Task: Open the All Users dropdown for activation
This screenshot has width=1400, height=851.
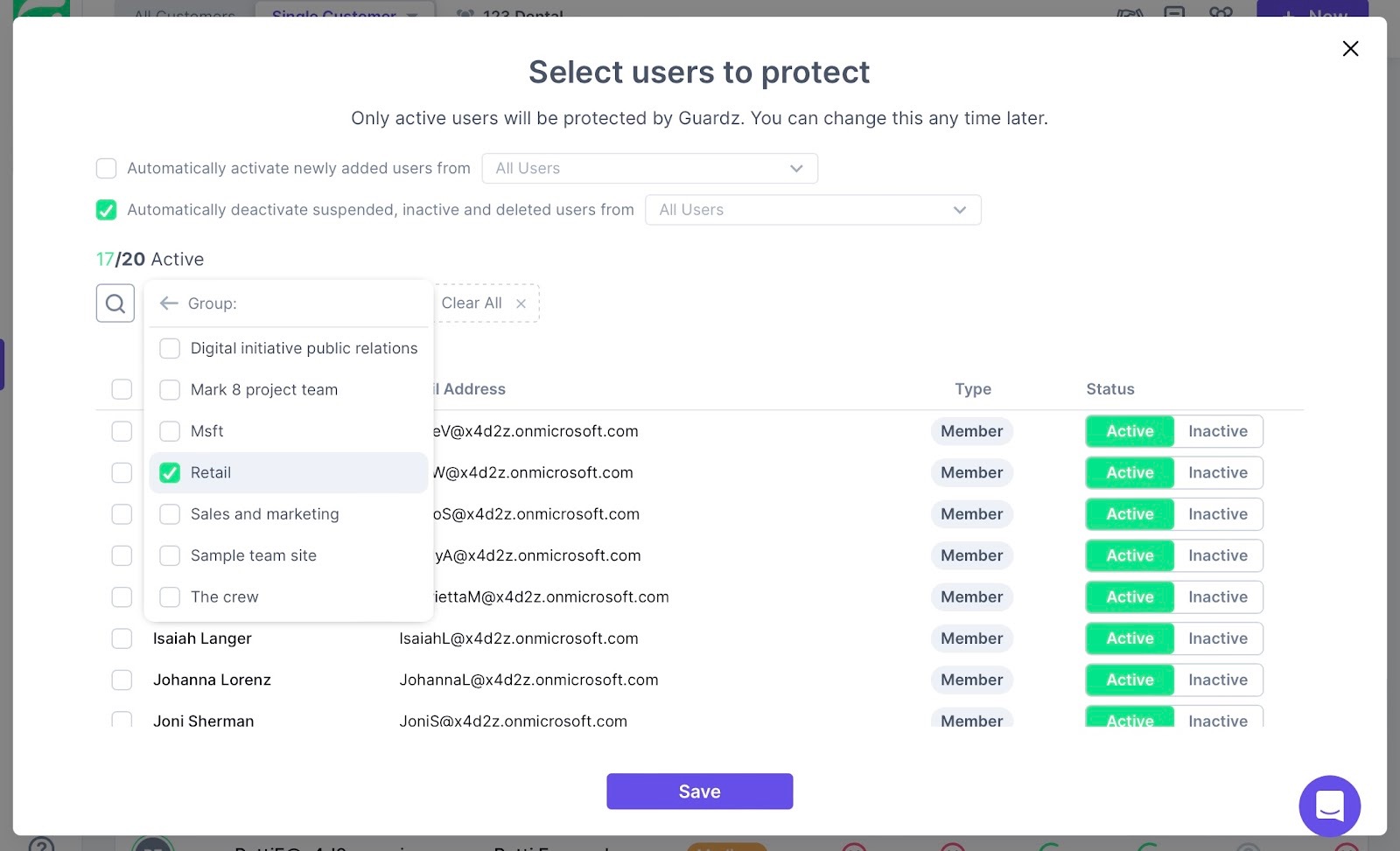Action: tap(650, 168)
